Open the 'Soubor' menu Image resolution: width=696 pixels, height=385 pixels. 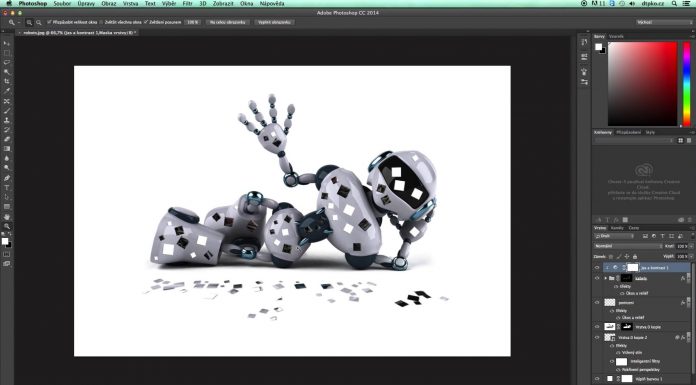(62, 4)
